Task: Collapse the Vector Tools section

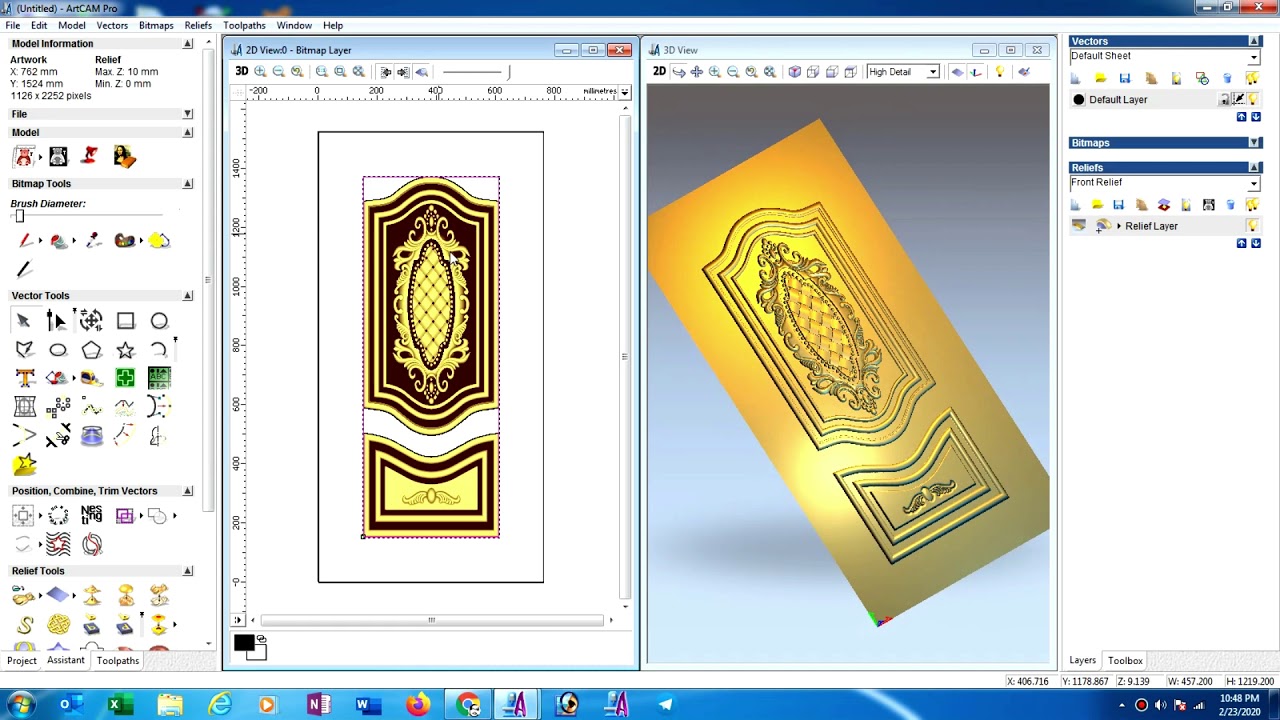Action: 187,296
